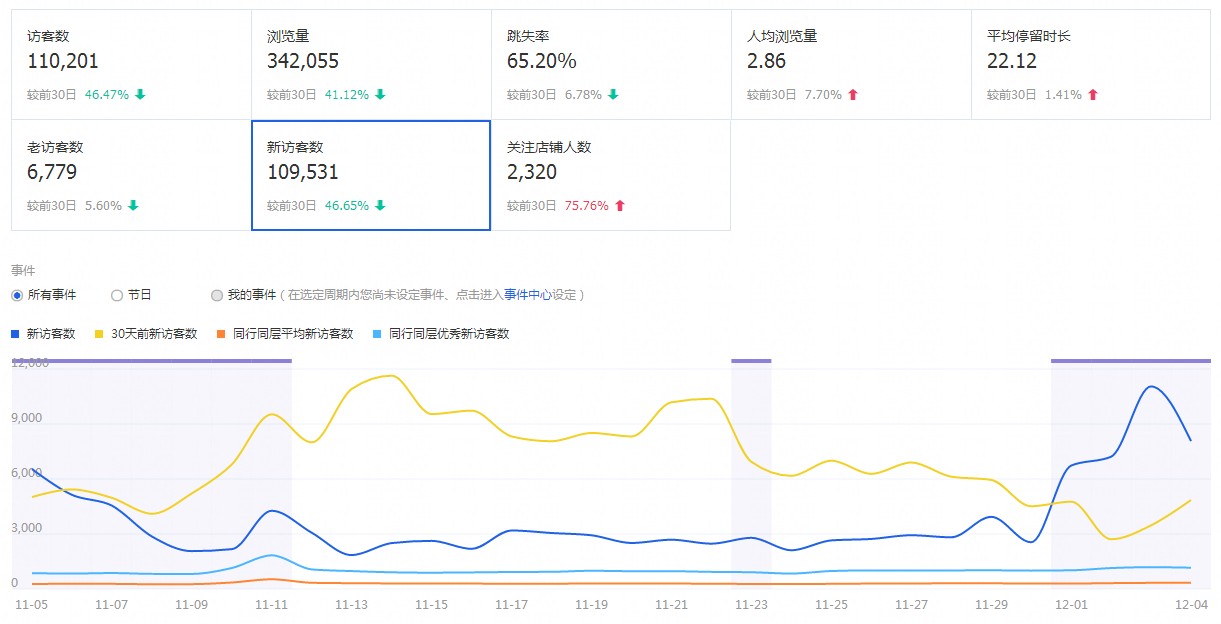
Task: Click the red up arrow beside 1.41%
Action: 1093,95
